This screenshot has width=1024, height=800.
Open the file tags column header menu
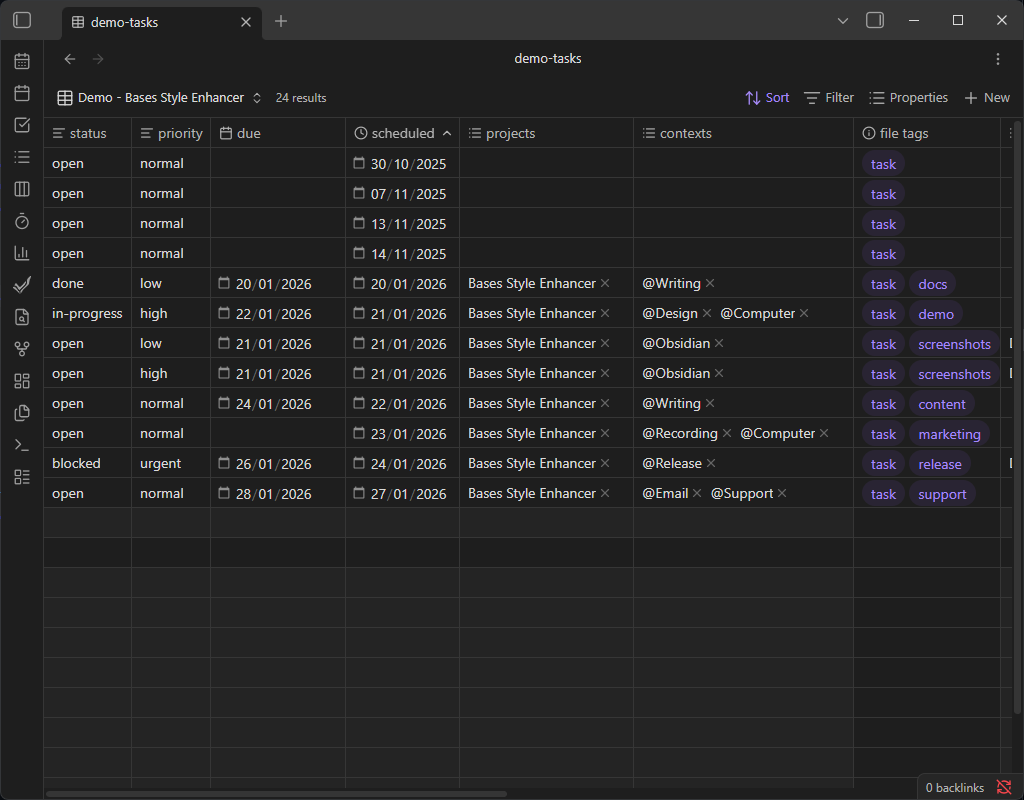tap(927, 133)
